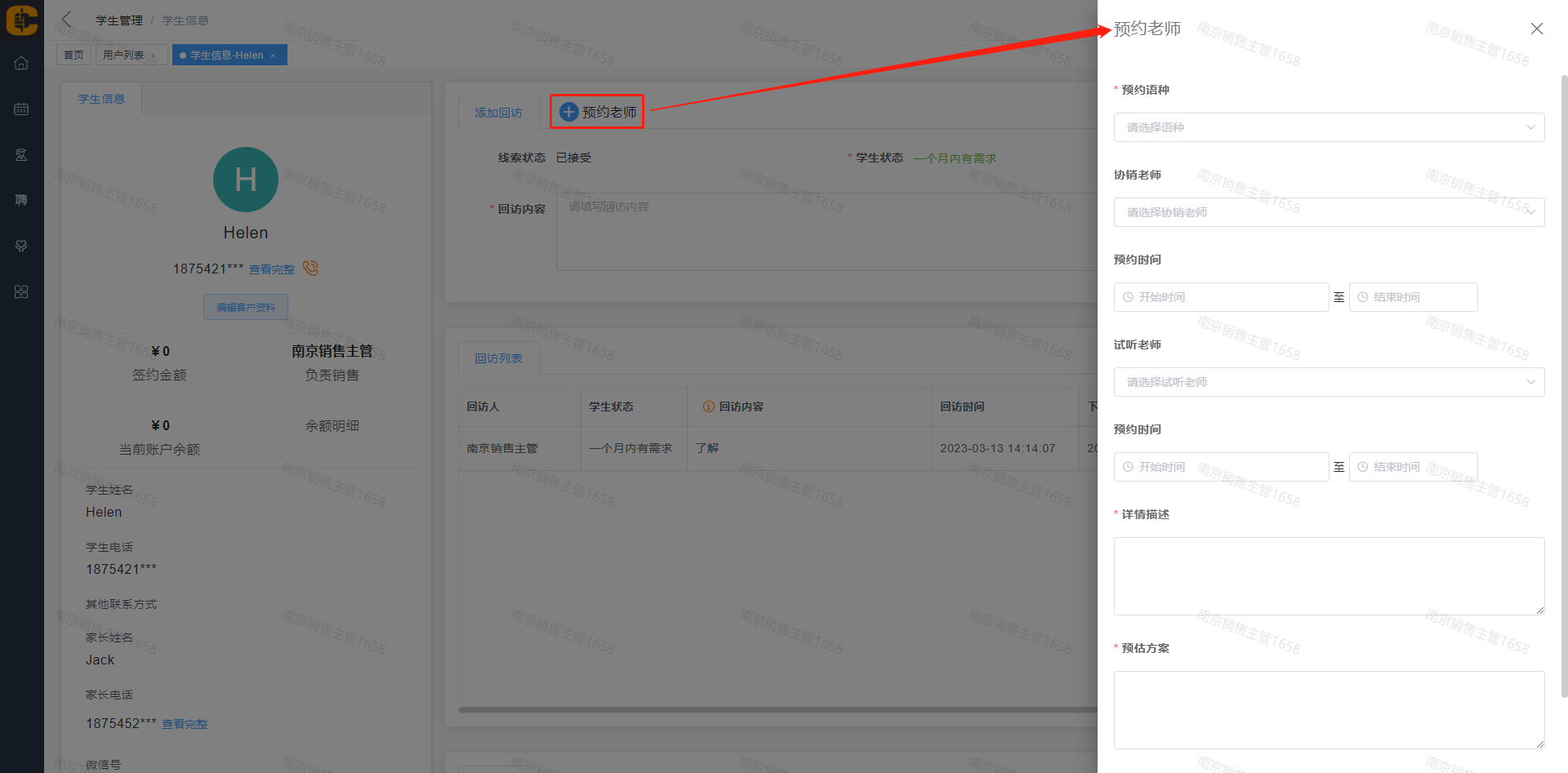The width and height of the screenshot is (1568, 773).
Task: Click the first 开始时间 field under 协销老师
Action: pos(1221,297)
